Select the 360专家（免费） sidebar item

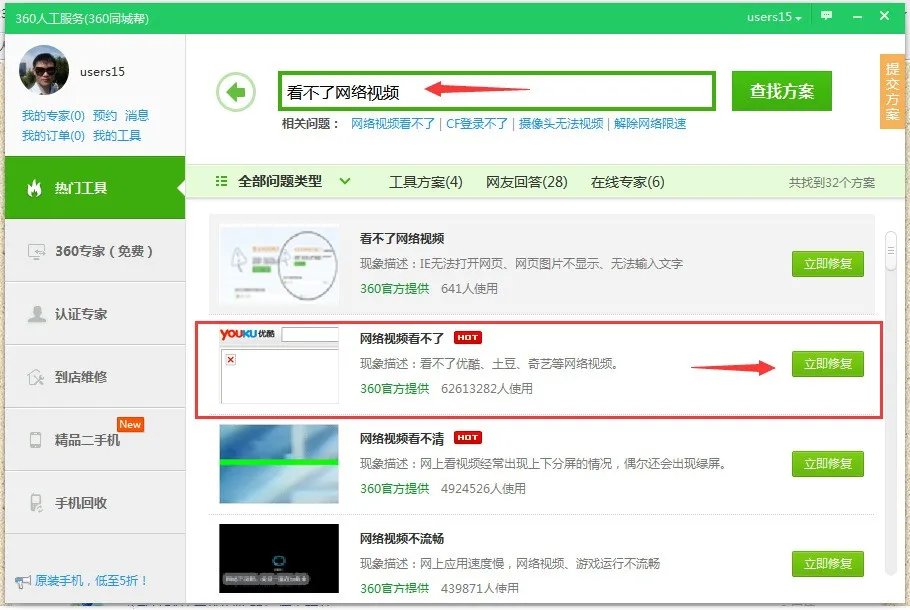(x=90, y=250)
